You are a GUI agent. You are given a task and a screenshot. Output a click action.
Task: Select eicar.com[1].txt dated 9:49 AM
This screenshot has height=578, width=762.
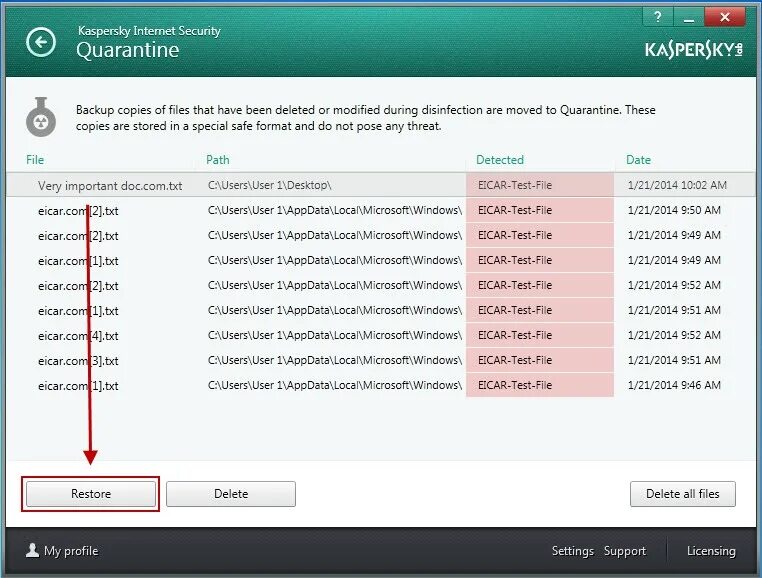click(x=381, y=261)
